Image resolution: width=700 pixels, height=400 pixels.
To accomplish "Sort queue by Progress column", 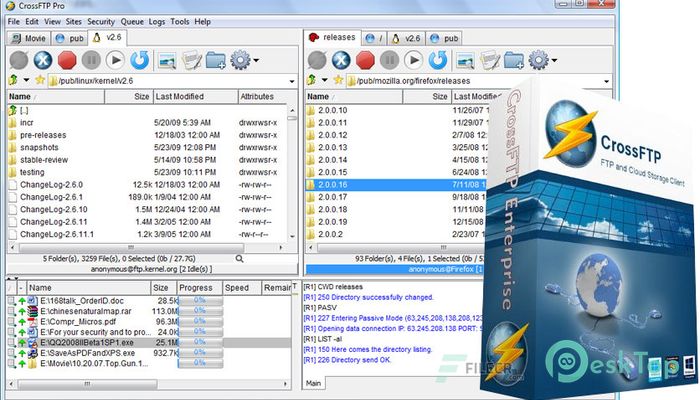I will pos(199,288).
